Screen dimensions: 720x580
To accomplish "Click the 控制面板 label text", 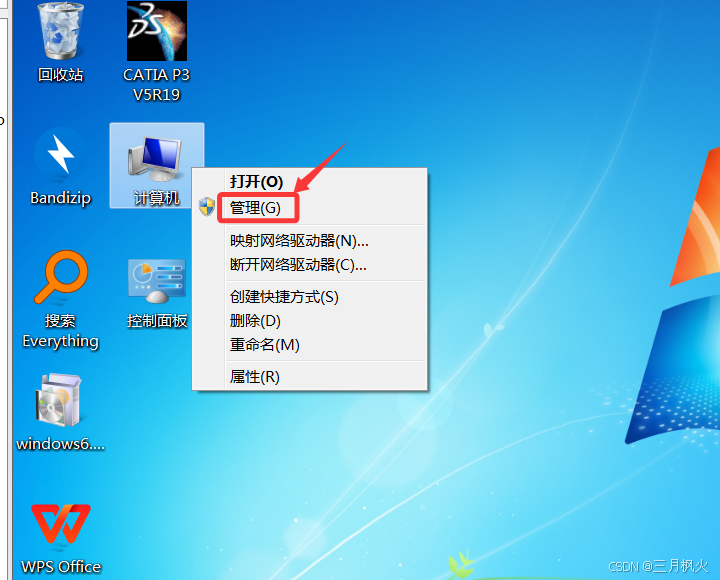I will 157,321.
